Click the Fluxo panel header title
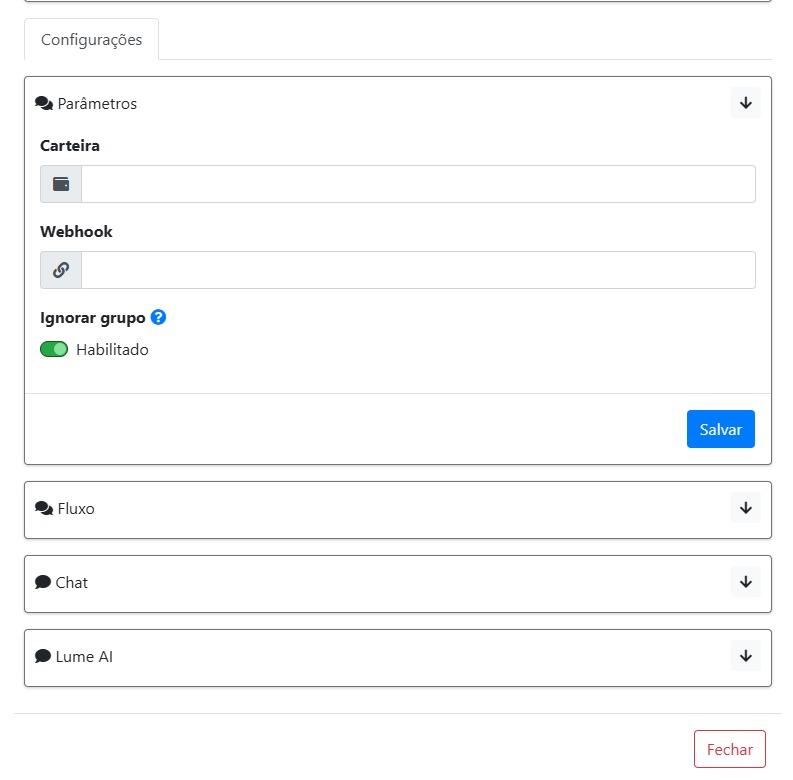The width and height of the screenshot is (793, 780). click(76, 508)
